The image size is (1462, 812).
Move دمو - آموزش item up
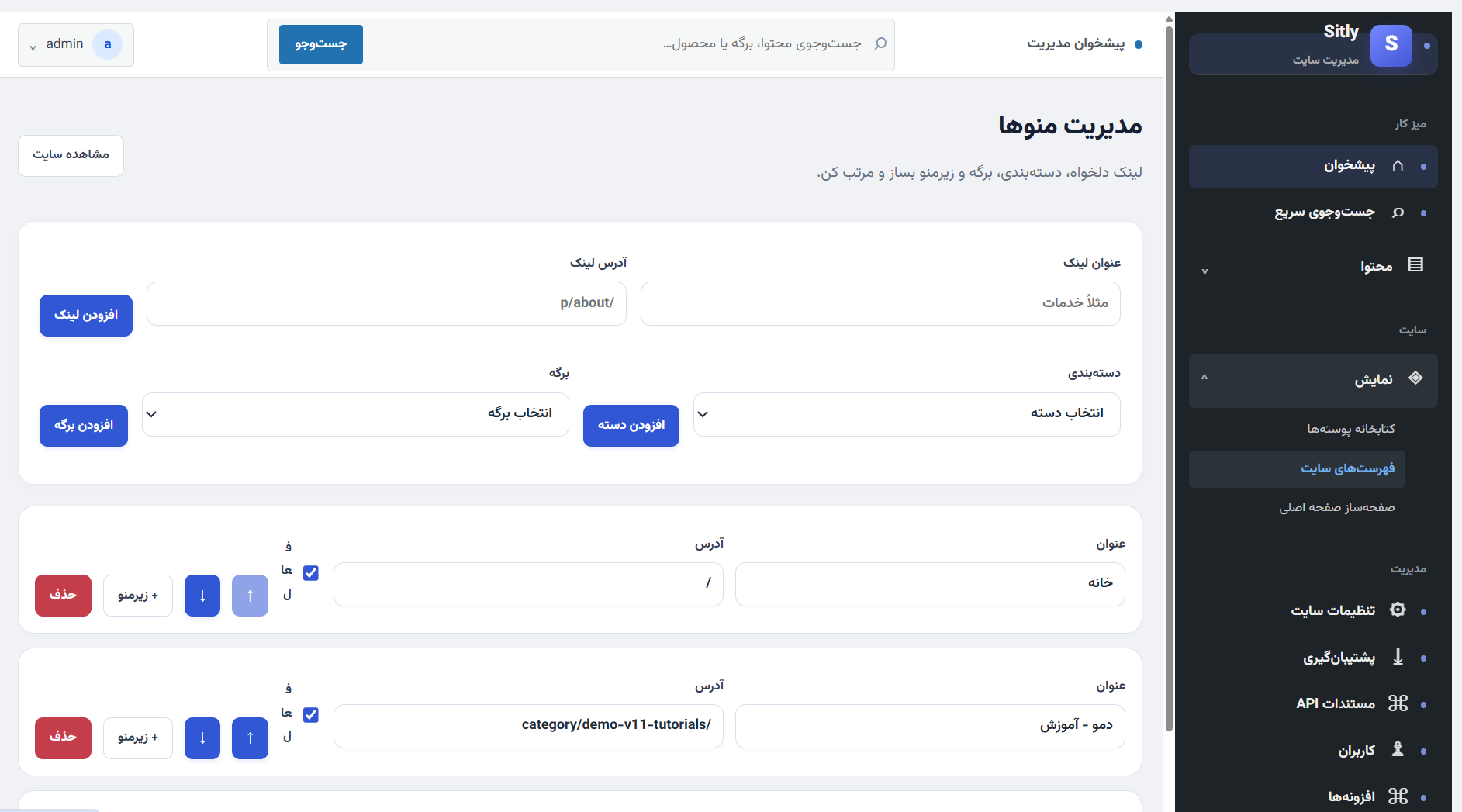point(250,738)
